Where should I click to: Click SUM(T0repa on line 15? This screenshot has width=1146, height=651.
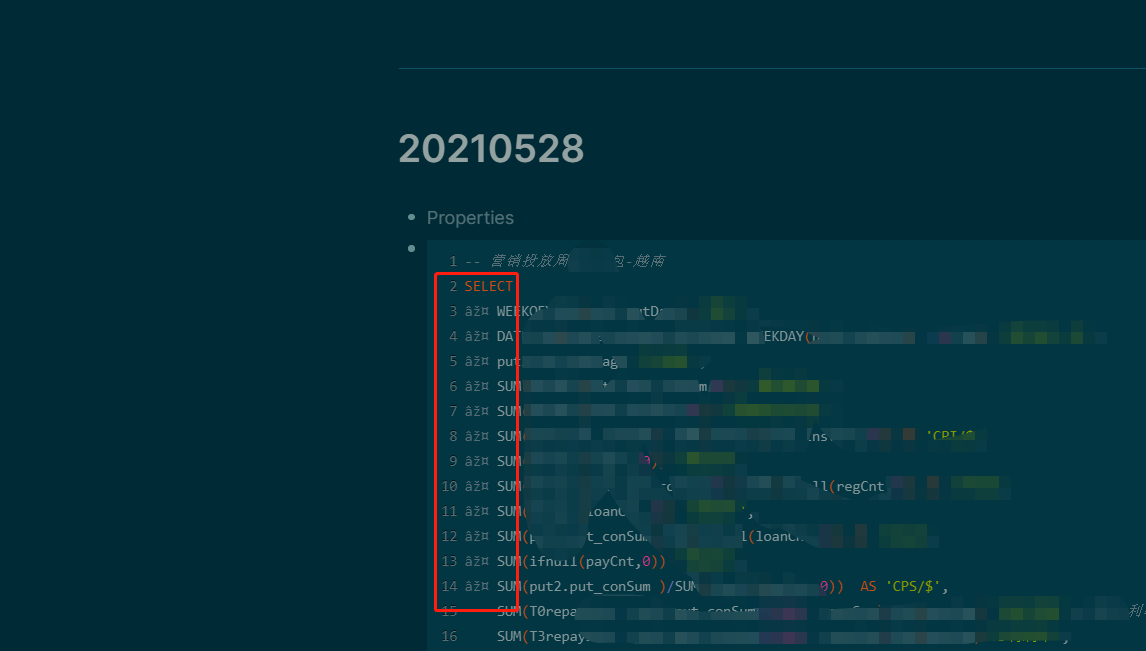tap(537, 611)
